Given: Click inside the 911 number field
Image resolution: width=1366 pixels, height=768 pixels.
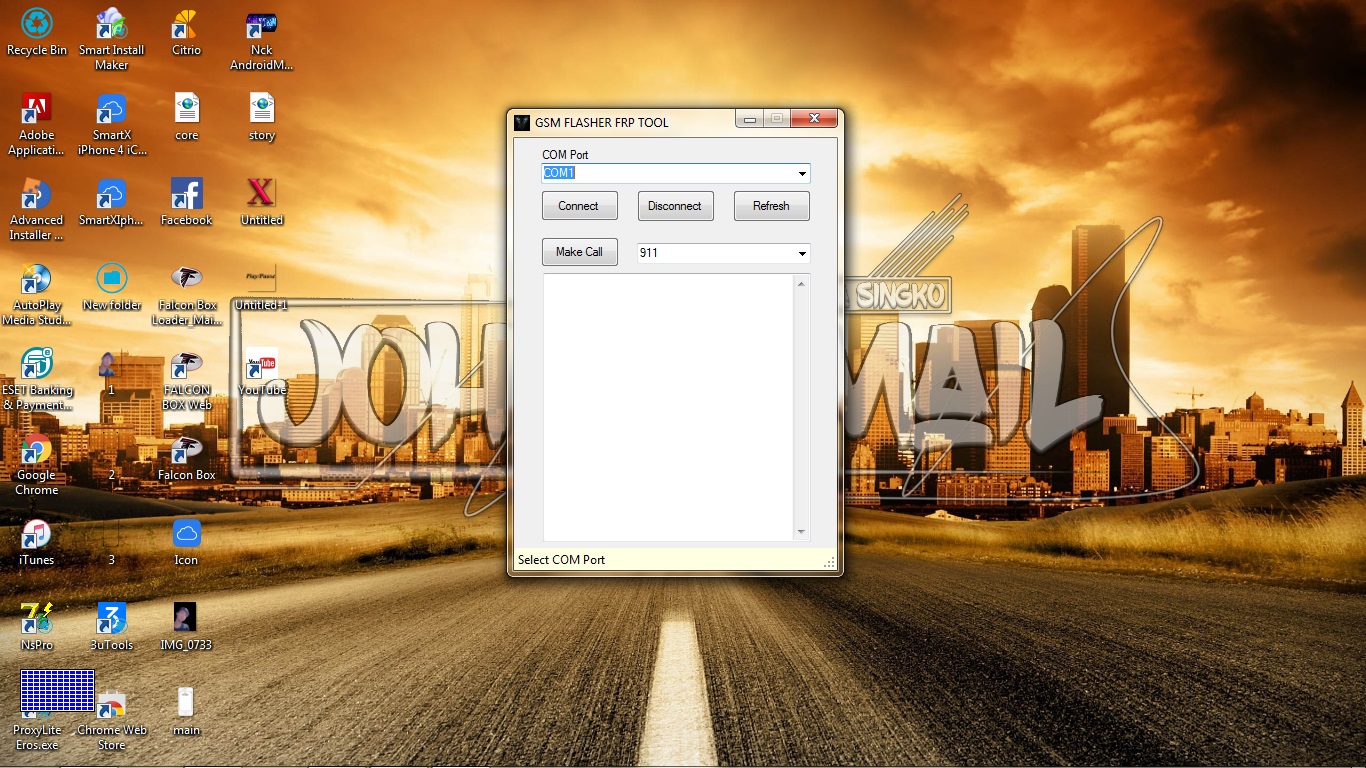Looking at the screenshot, I should tap(716, 253).
